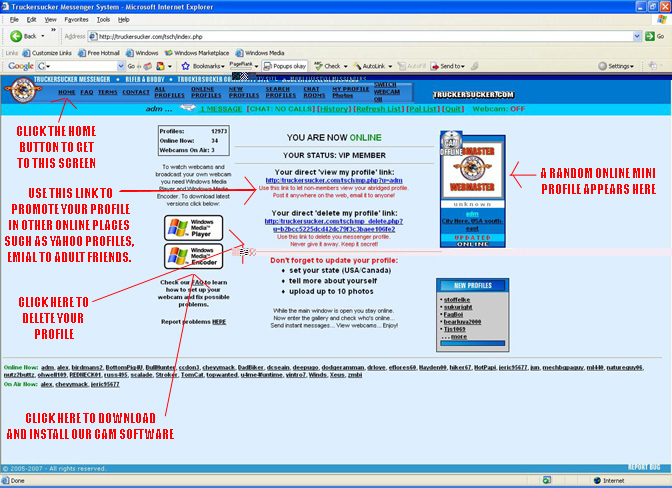Viewport: 672px width, 488px height.
Task: Click the Customize Links bookmark icon
Action: click(x=26, y=53)
